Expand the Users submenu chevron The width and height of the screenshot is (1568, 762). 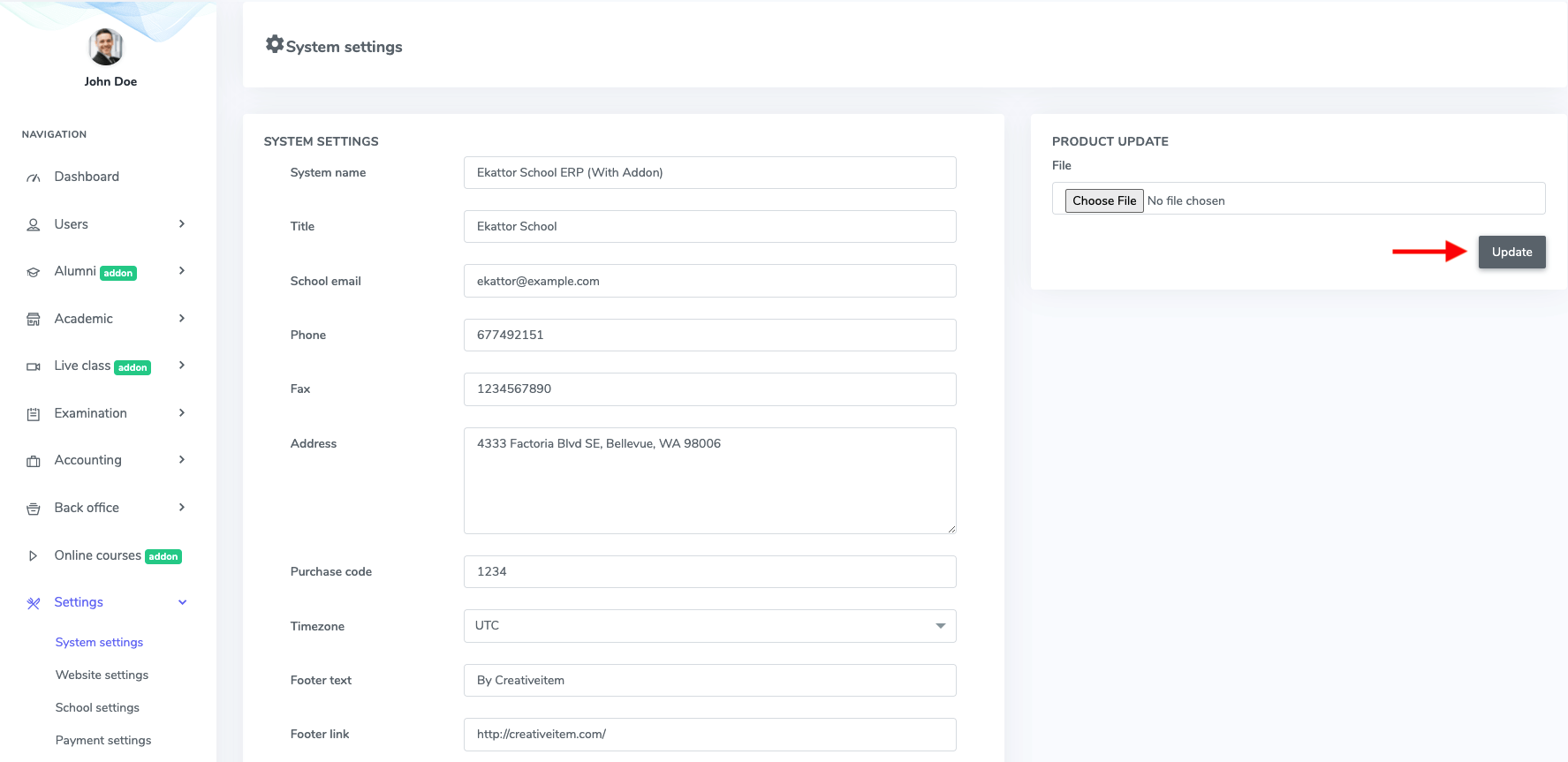pyautogui.click(x=182, y=224)
